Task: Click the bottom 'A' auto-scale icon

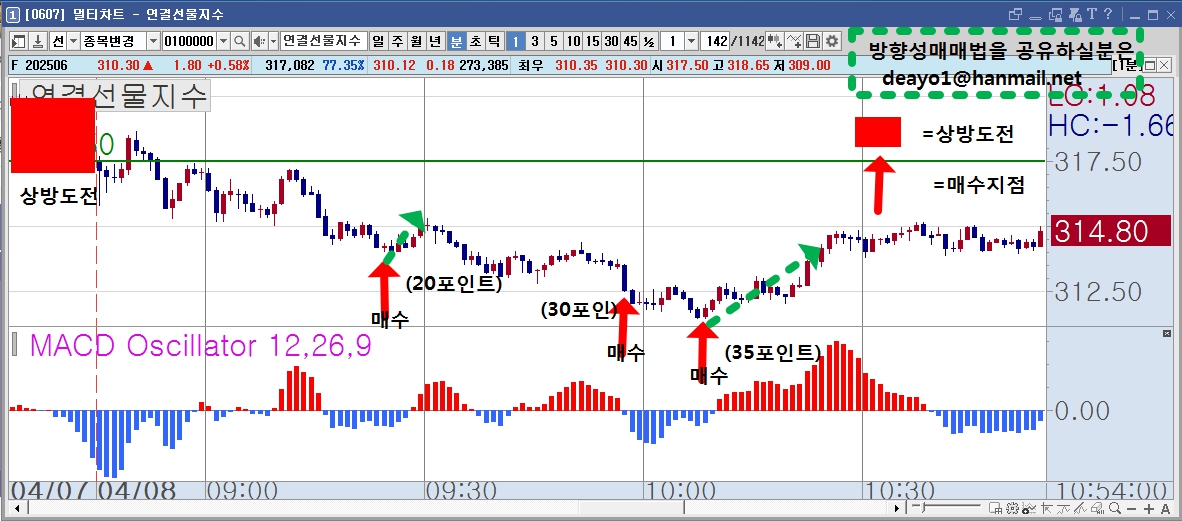Action: tap(1165, 509)
